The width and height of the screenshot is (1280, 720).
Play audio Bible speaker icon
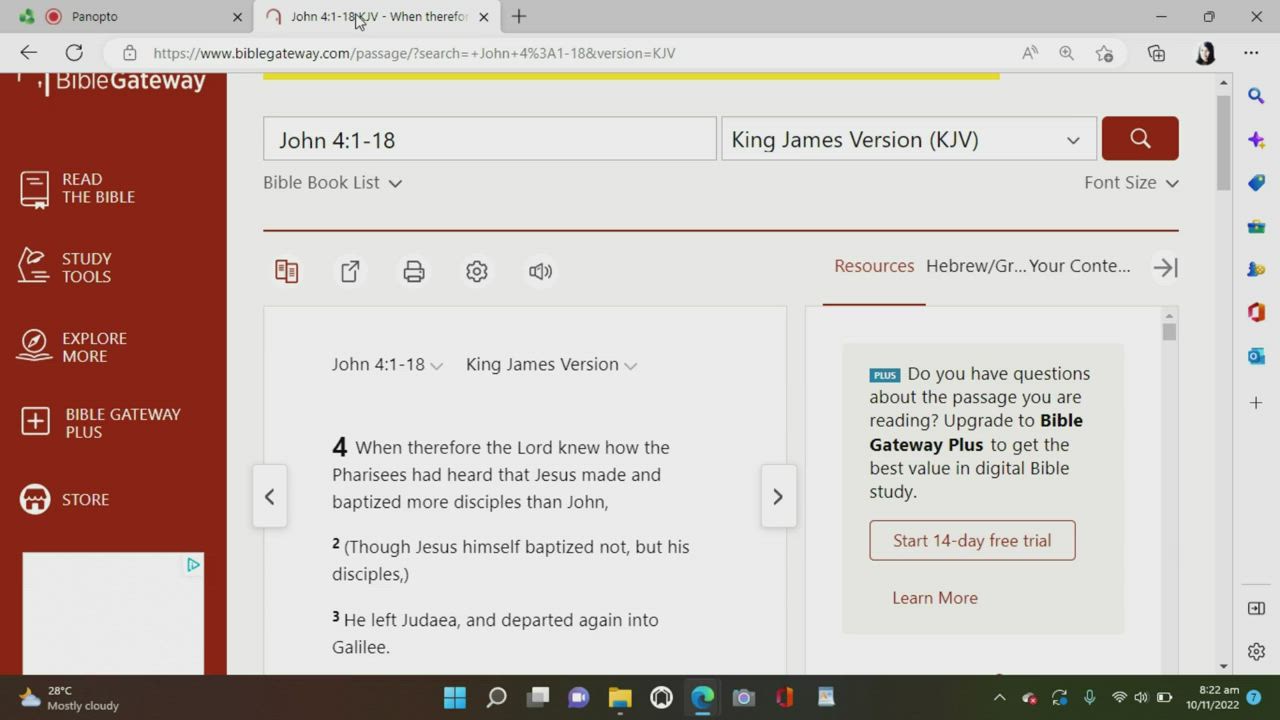coord(540,271)
